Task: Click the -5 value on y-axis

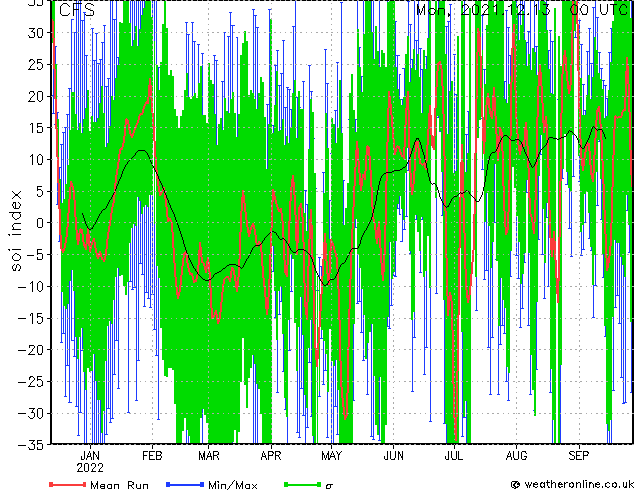Action: (x=34, y=254)
